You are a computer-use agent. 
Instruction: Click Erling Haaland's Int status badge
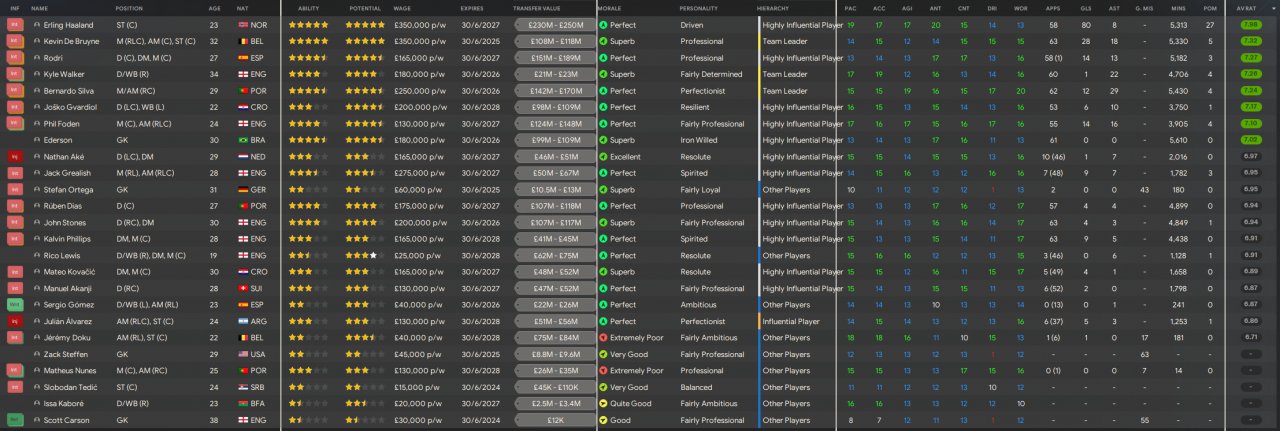[15, 25]
